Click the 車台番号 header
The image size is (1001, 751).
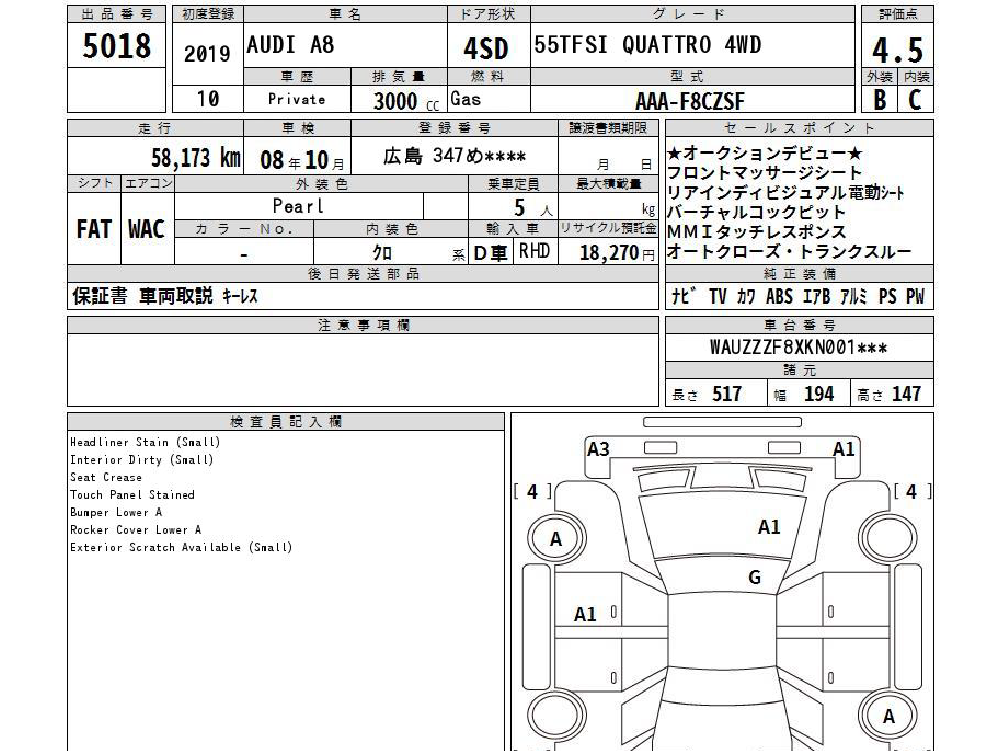[799, 325]
